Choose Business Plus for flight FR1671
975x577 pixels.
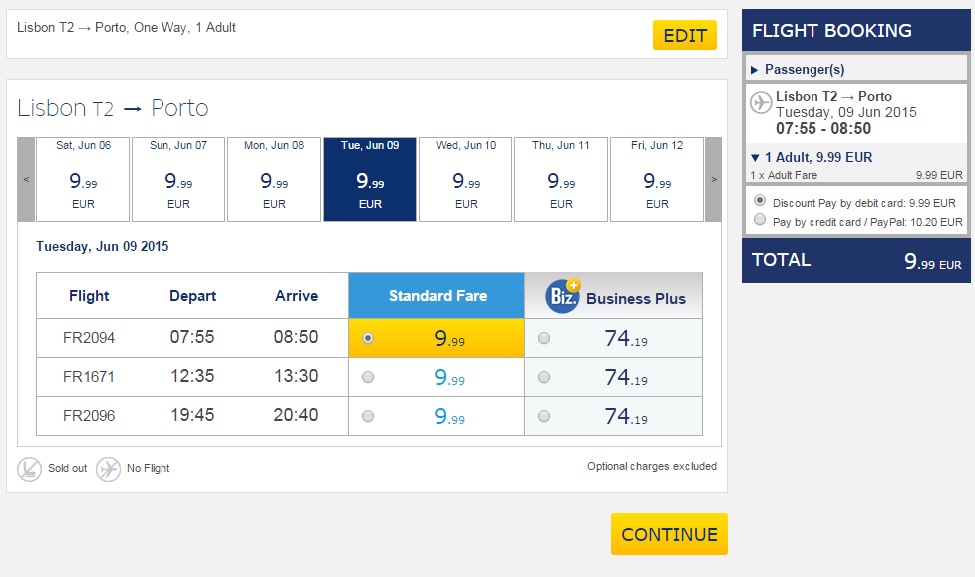pos(544,377)
